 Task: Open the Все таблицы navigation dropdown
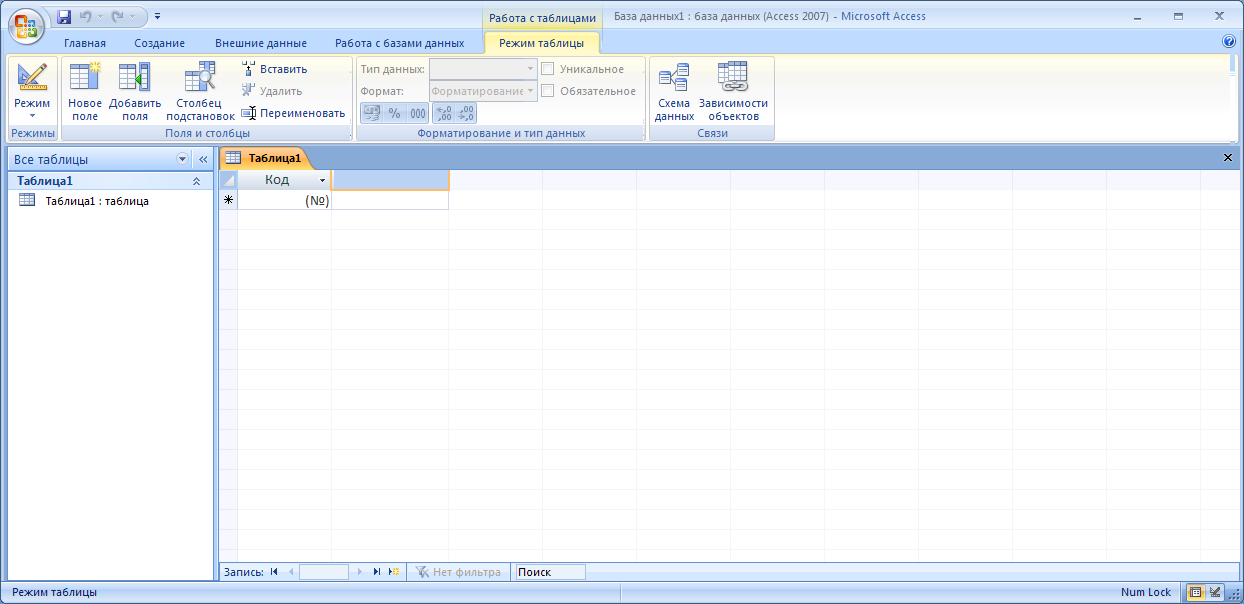pyautogui.click(x=182, y=159)
